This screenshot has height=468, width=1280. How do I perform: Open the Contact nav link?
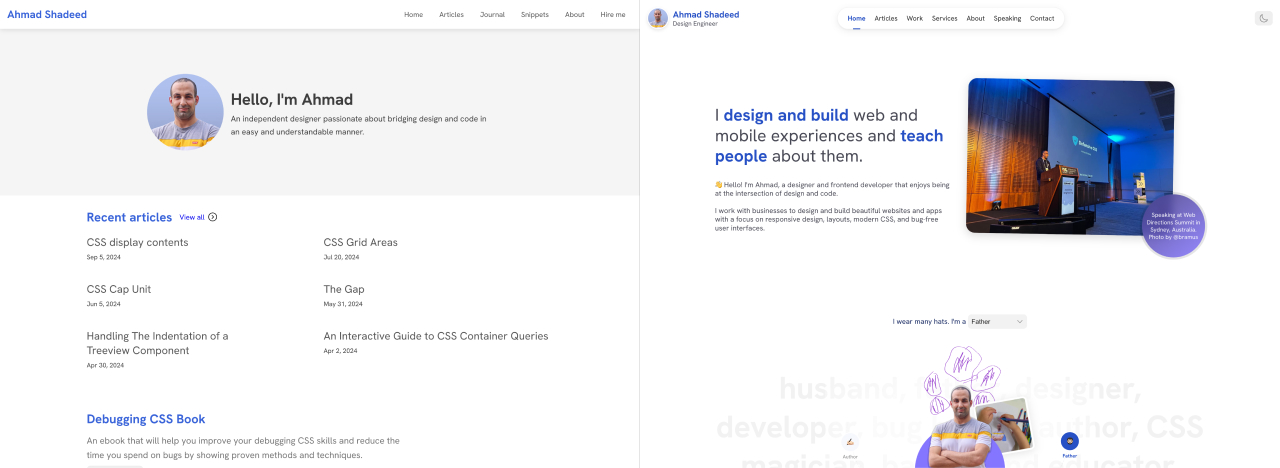point(1042,18)
